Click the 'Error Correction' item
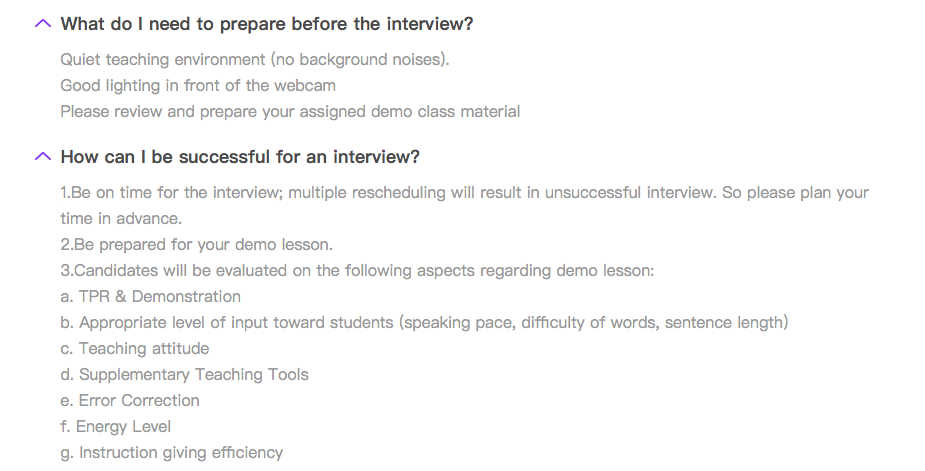The height and width of the screenshot is (471, 925). pyautogui.click(x=130, y=400)
